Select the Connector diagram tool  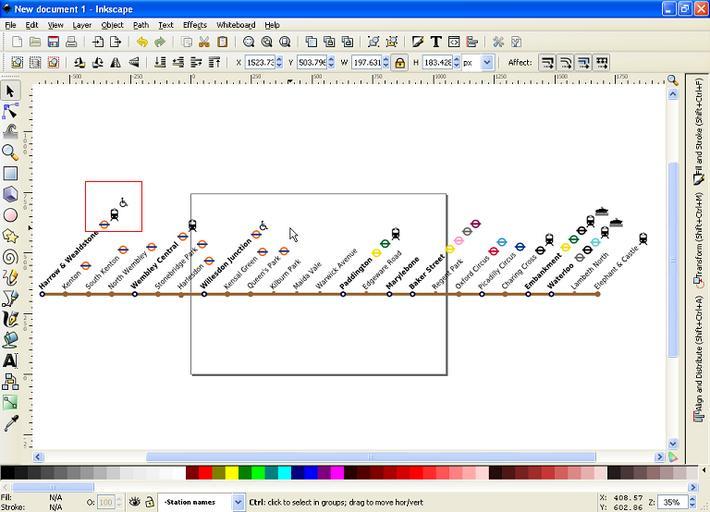(10, 381)
